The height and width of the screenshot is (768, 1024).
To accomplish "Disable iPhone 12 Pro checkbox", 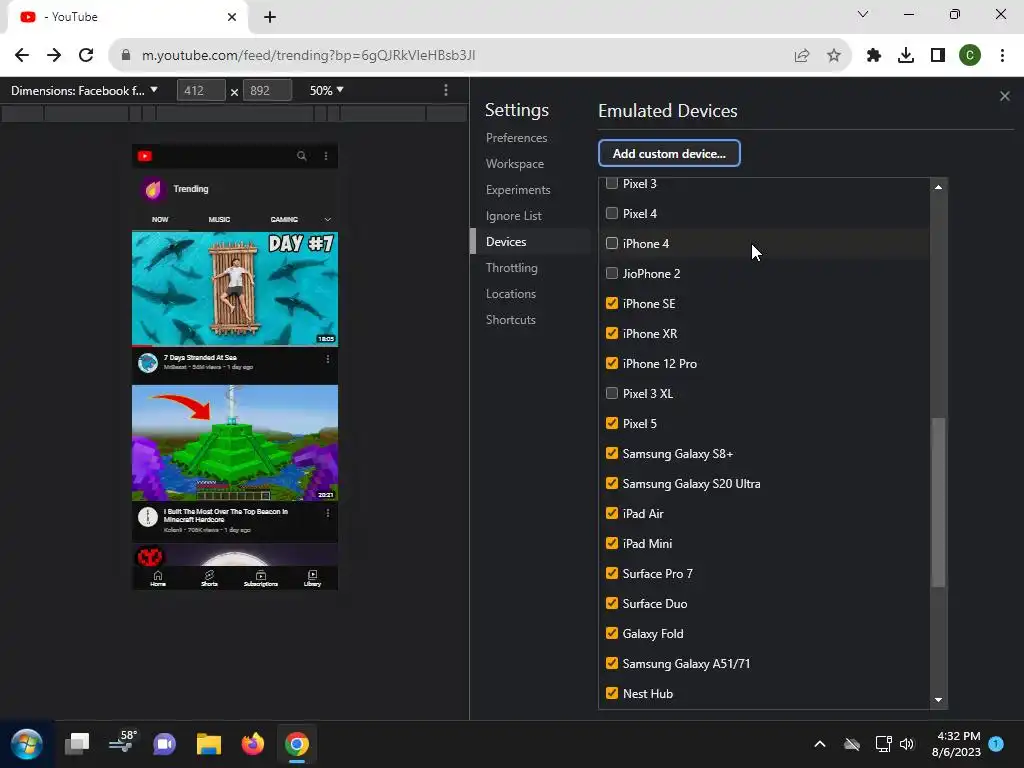I will coord(611,363).
